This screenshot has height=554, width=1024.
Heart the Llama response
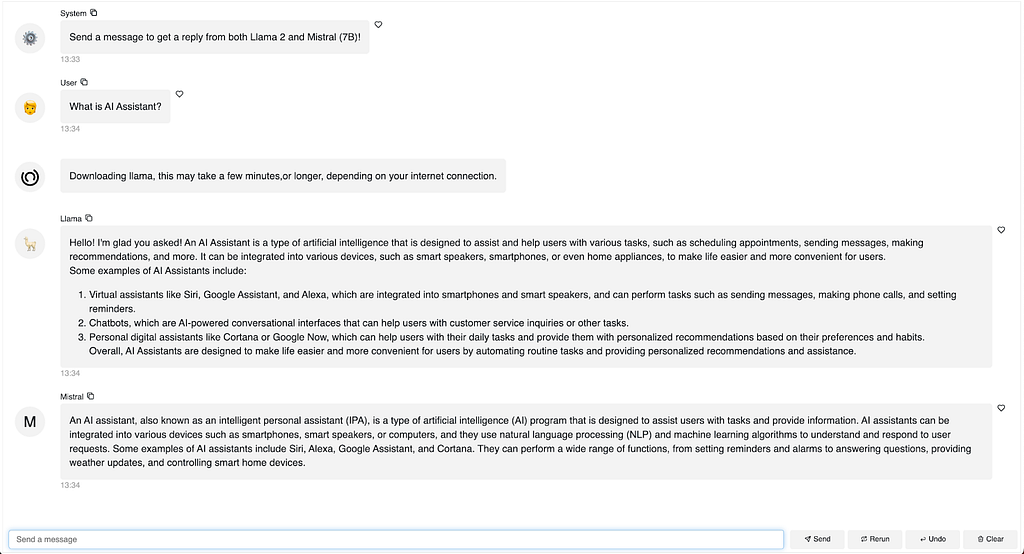tap(1001, 230)
